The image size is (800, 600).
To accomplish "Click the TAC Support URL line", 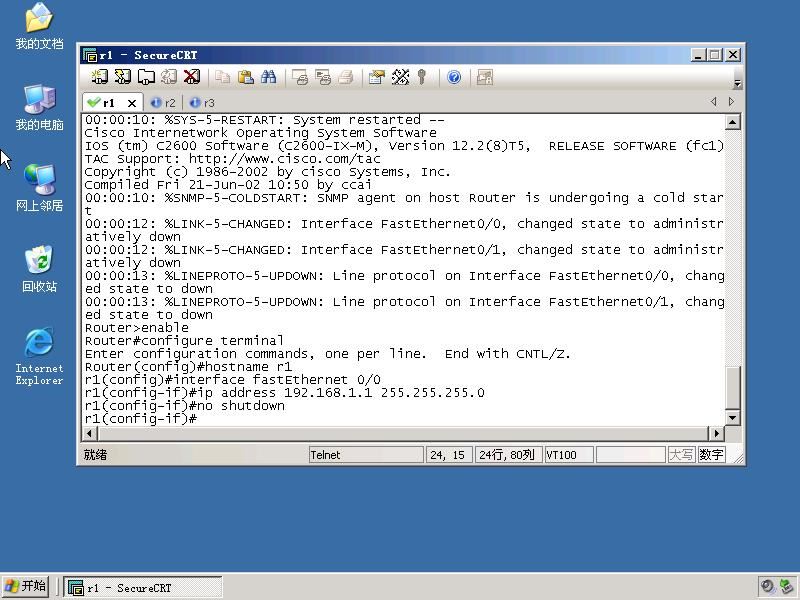I will [233, 159].
